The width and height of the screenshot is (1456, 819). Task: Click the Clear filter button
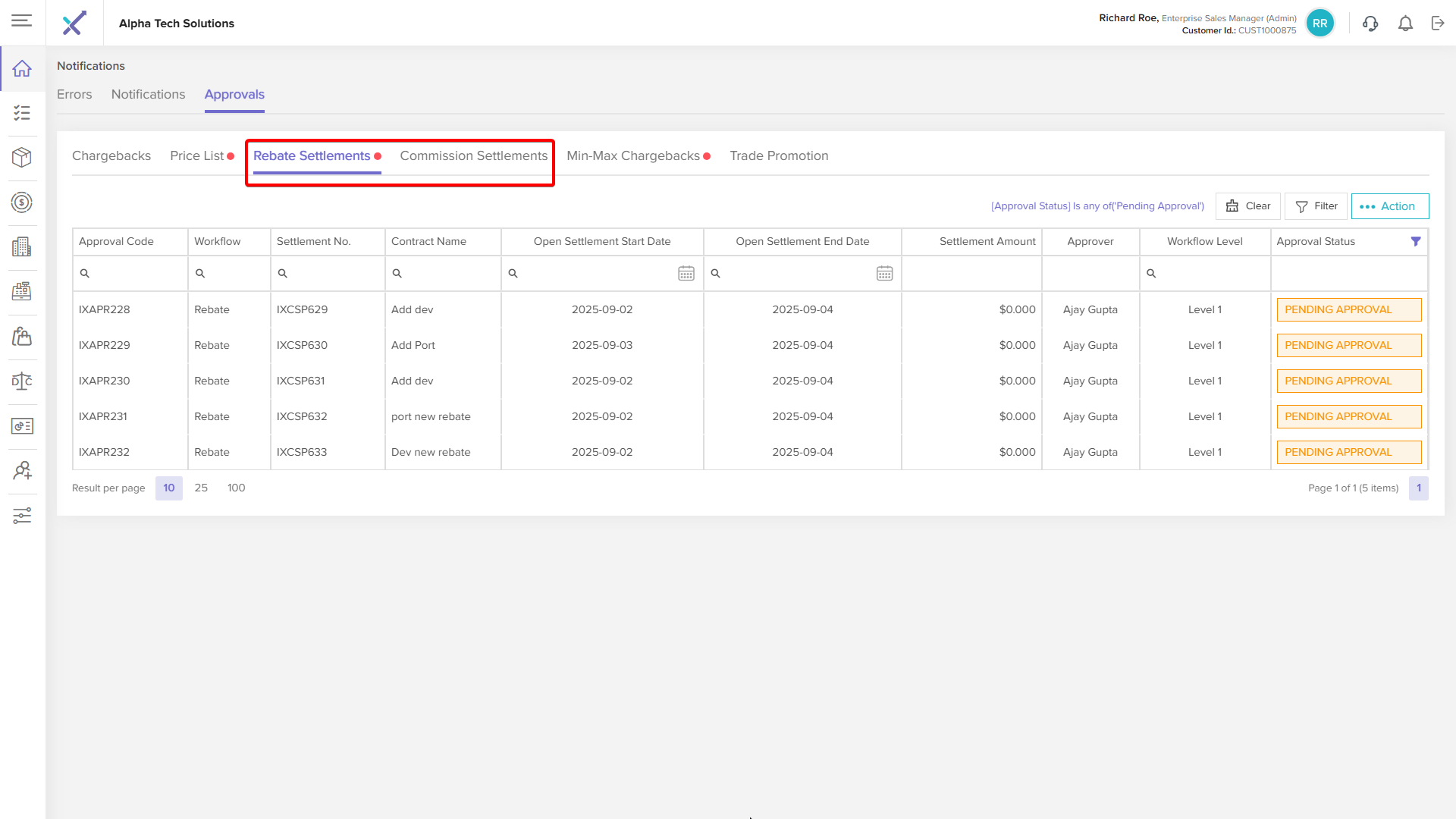1247,206
